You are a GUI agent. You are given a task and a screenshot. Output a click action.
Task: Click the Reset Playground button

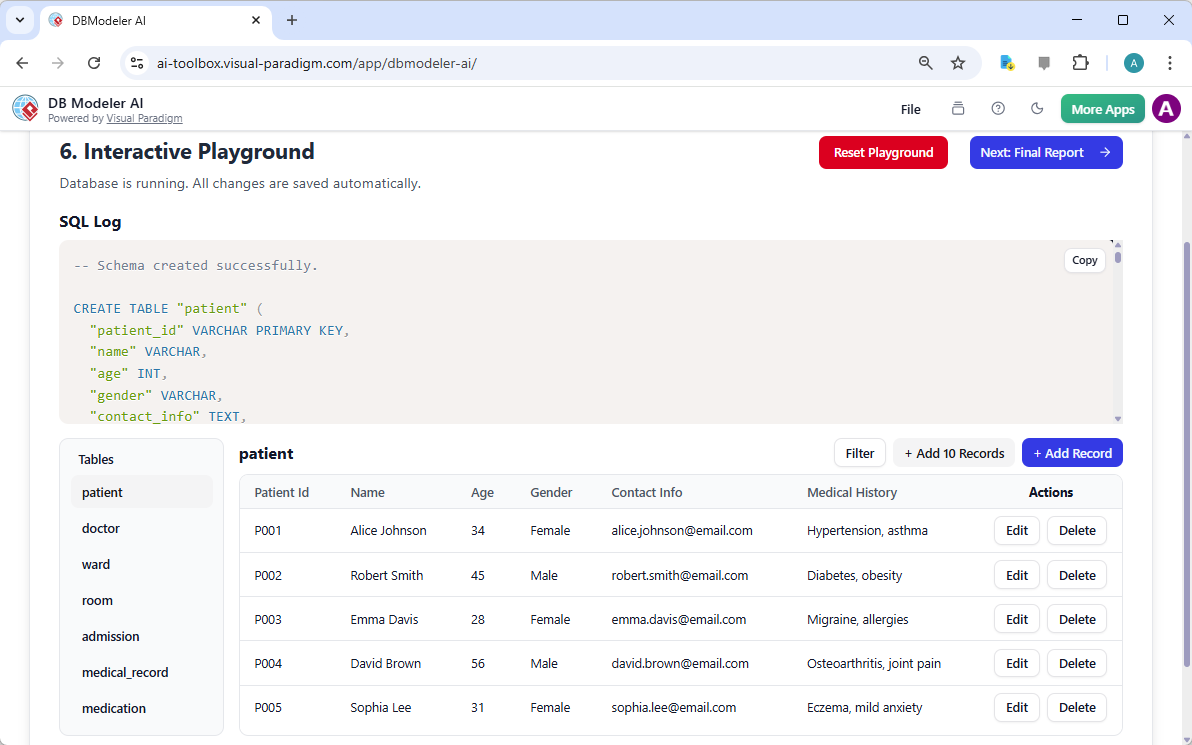(x=883, y=152)
